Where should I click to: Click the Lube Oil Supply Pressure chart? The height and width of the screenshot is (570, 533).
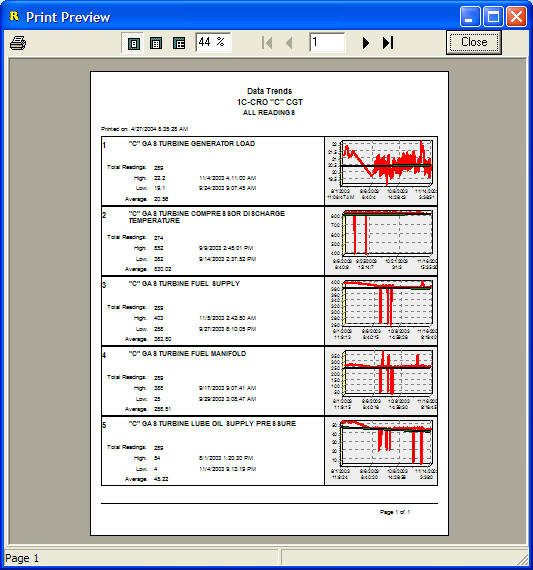(381, 451)
